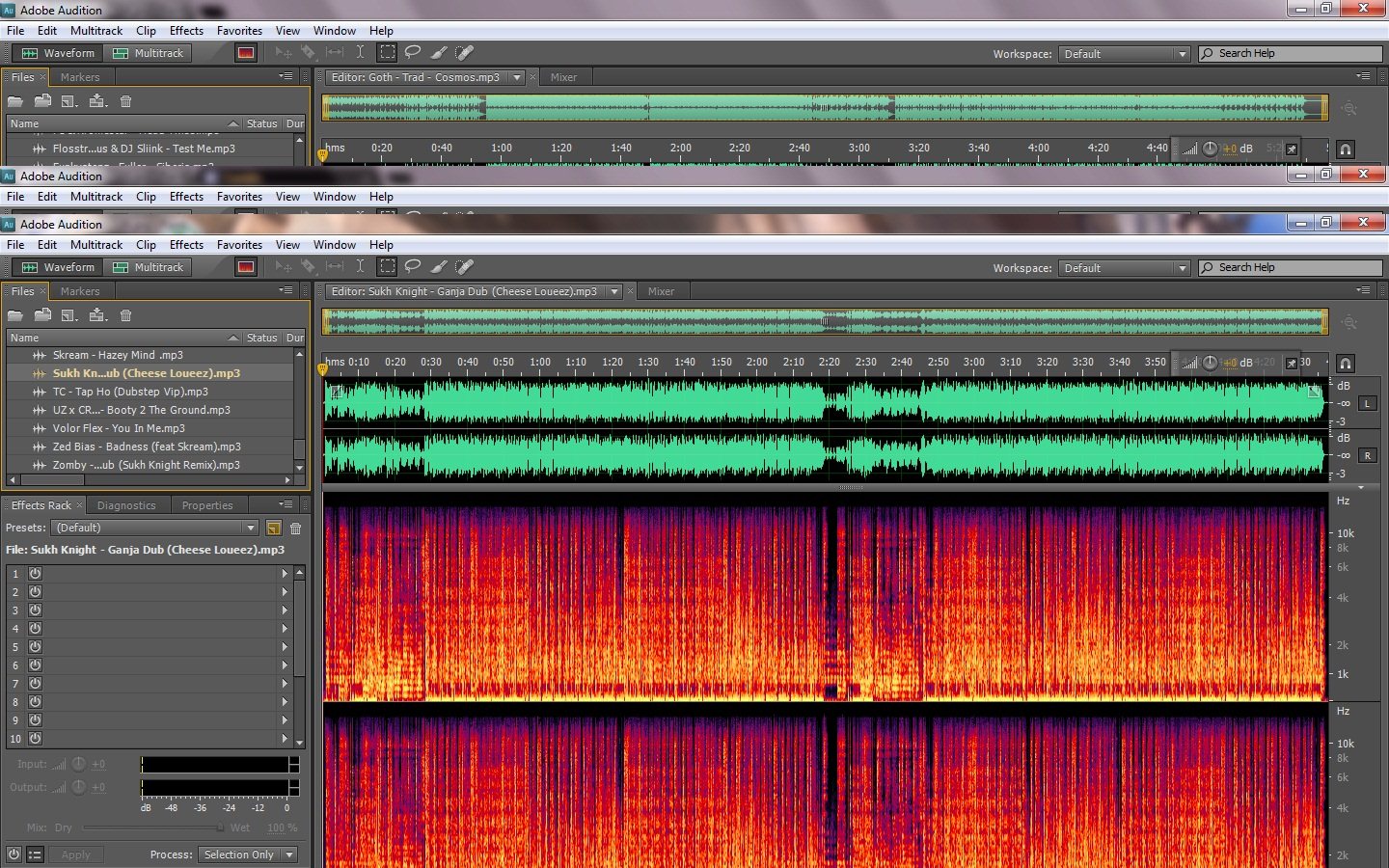Sort by Name column in front Files panel

point(123,338)
